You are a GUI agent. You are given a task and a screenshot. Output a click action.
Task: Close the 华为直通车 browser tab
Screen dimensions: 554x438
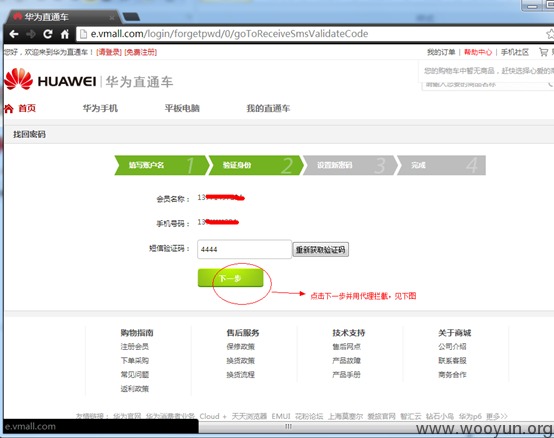pyautogui.click(x=112, y=17)
